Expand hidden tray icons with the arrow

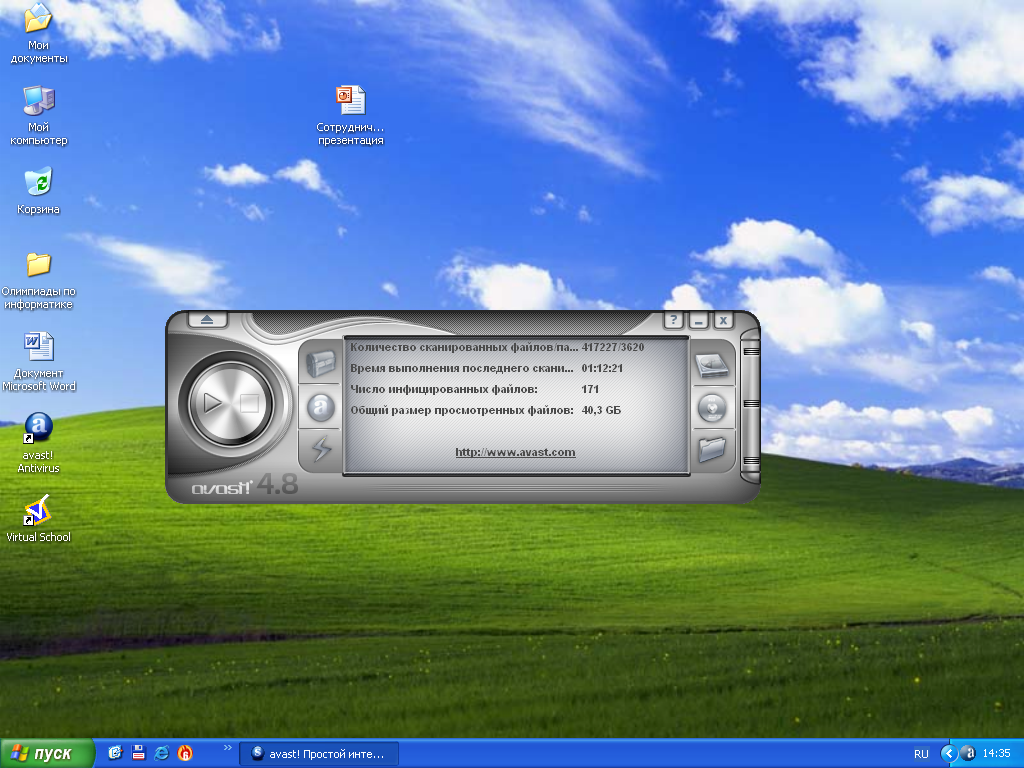tap(948, 754)
